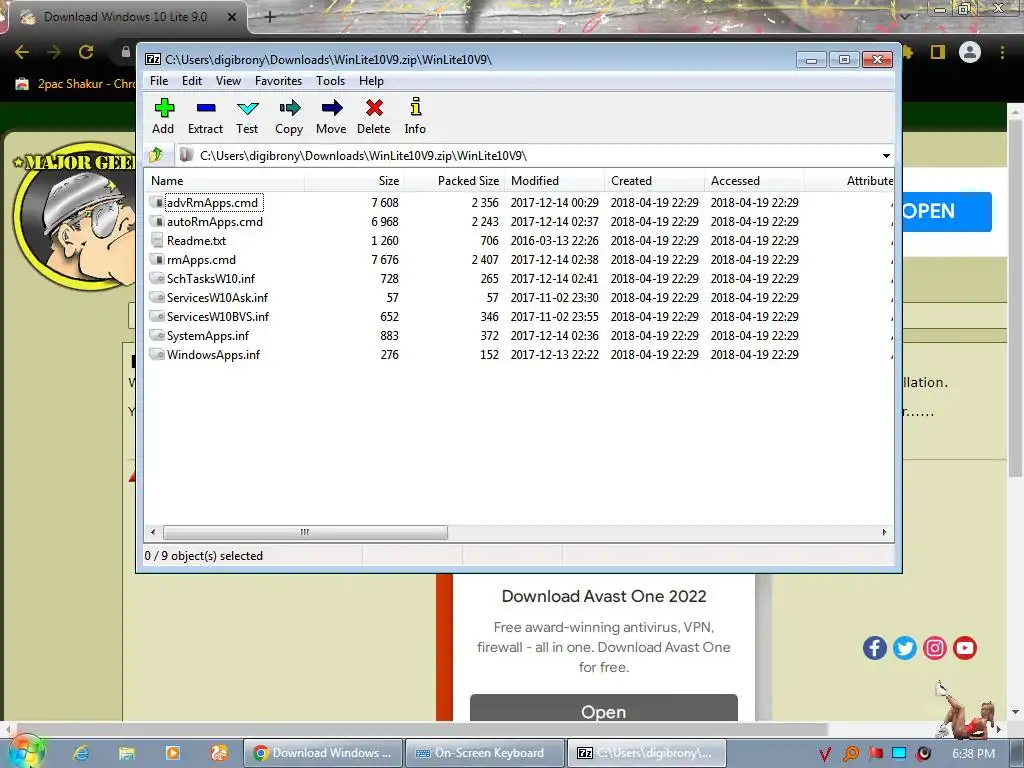This screenshot has height=768, width=1024.
Task: Sort by the Accessed column header
Action: (x=754, y=181)
